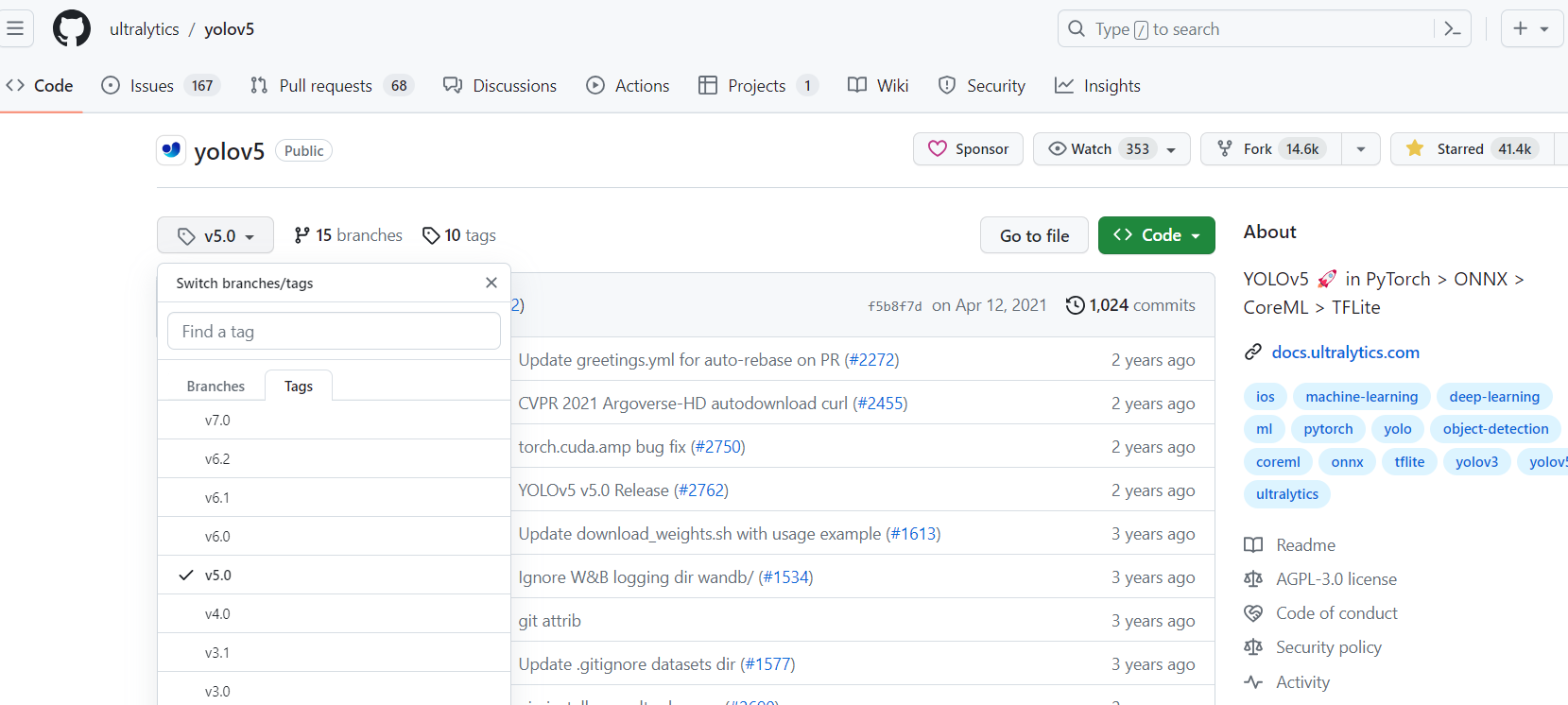Open the Actions tab
Image resolution: width=1568 pixels, height=705 pixels.
click(628, 86)
